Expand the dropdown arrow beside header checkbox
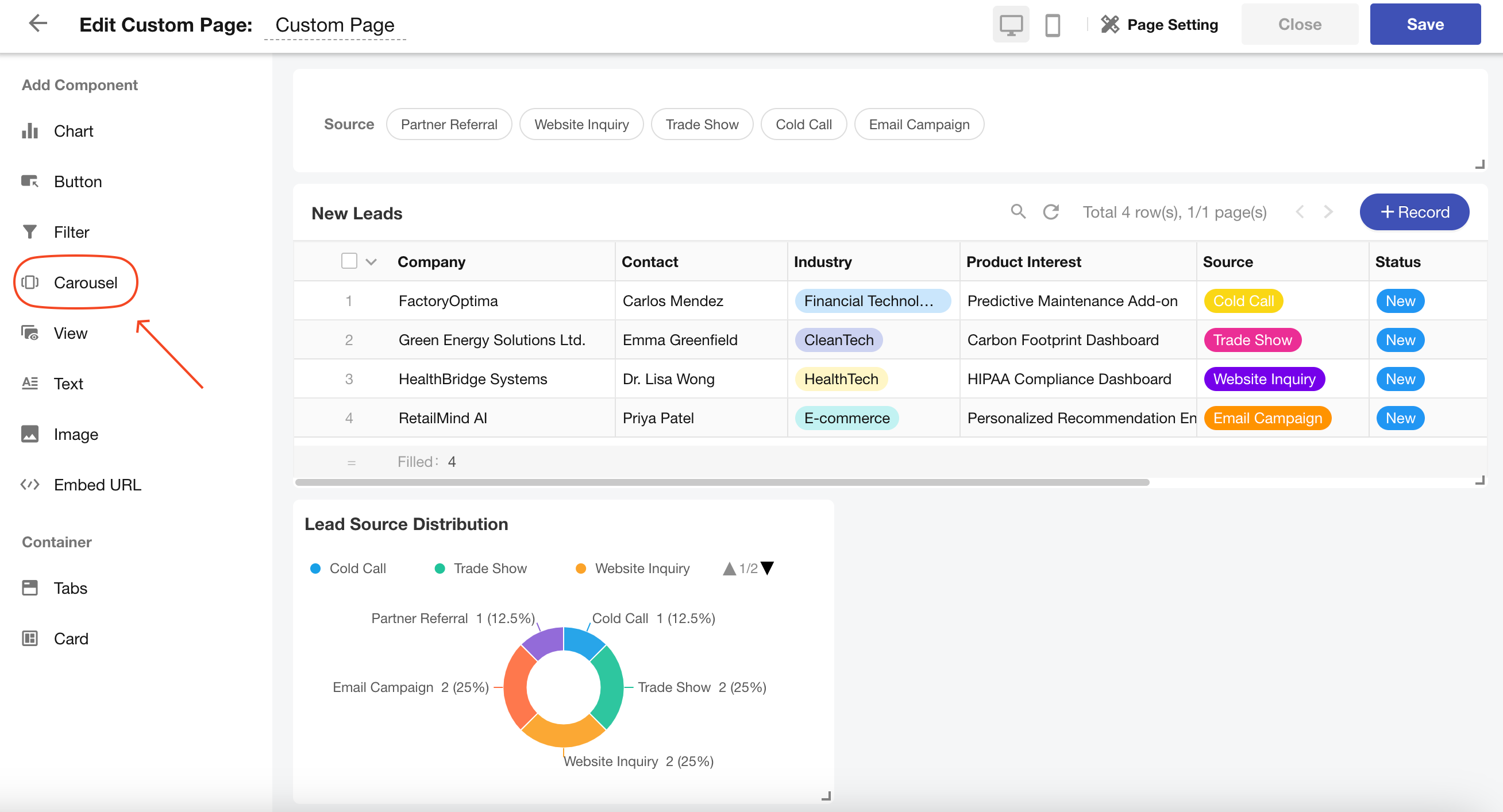 [371, 262]
